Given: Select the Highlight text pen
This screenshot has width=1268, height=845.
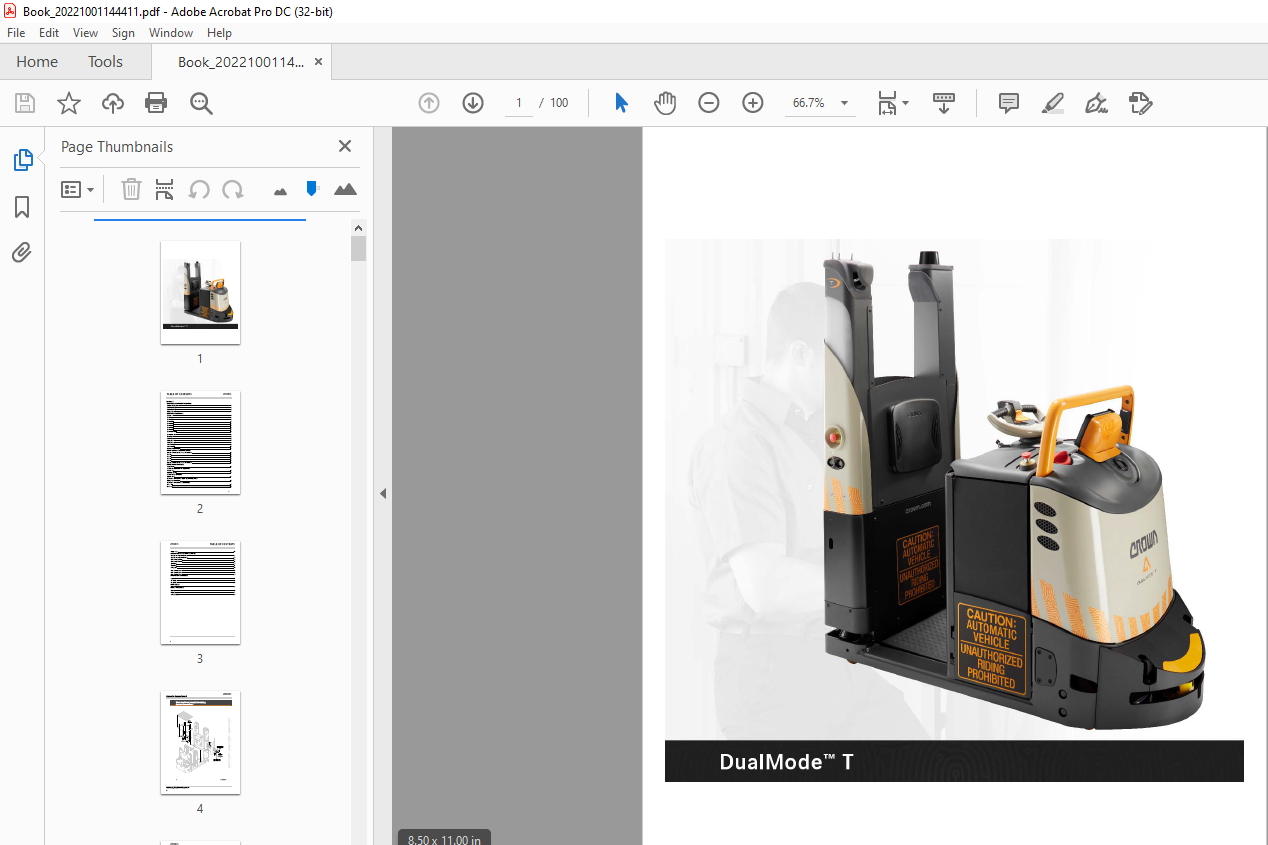Looking at the screenshot, I should 1052,103.
